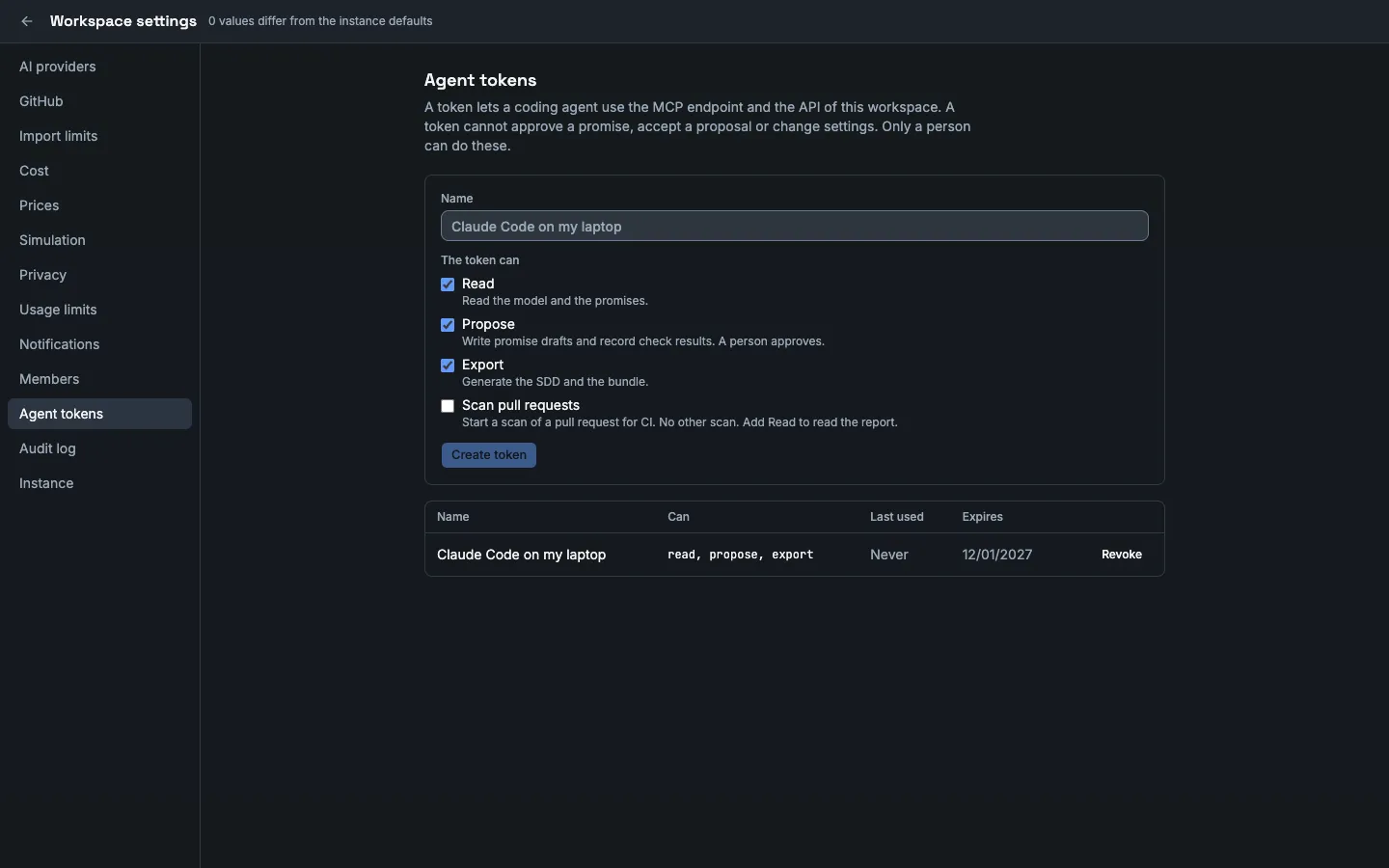
Task: Click the Workspace settings title
Action: tap(123, 21)
